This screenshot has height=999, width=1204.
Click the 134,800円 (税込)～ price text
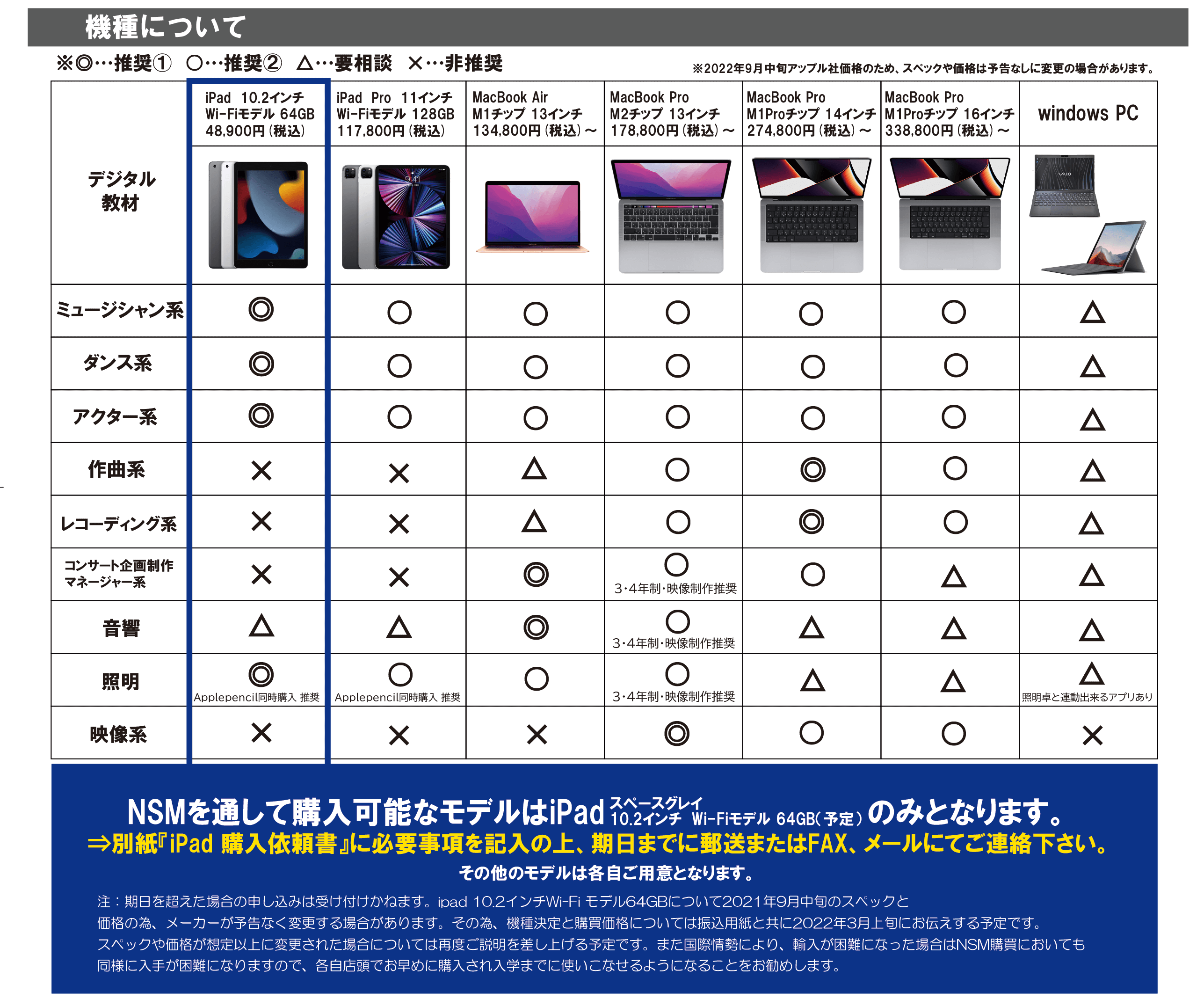(x=534, y=131)
